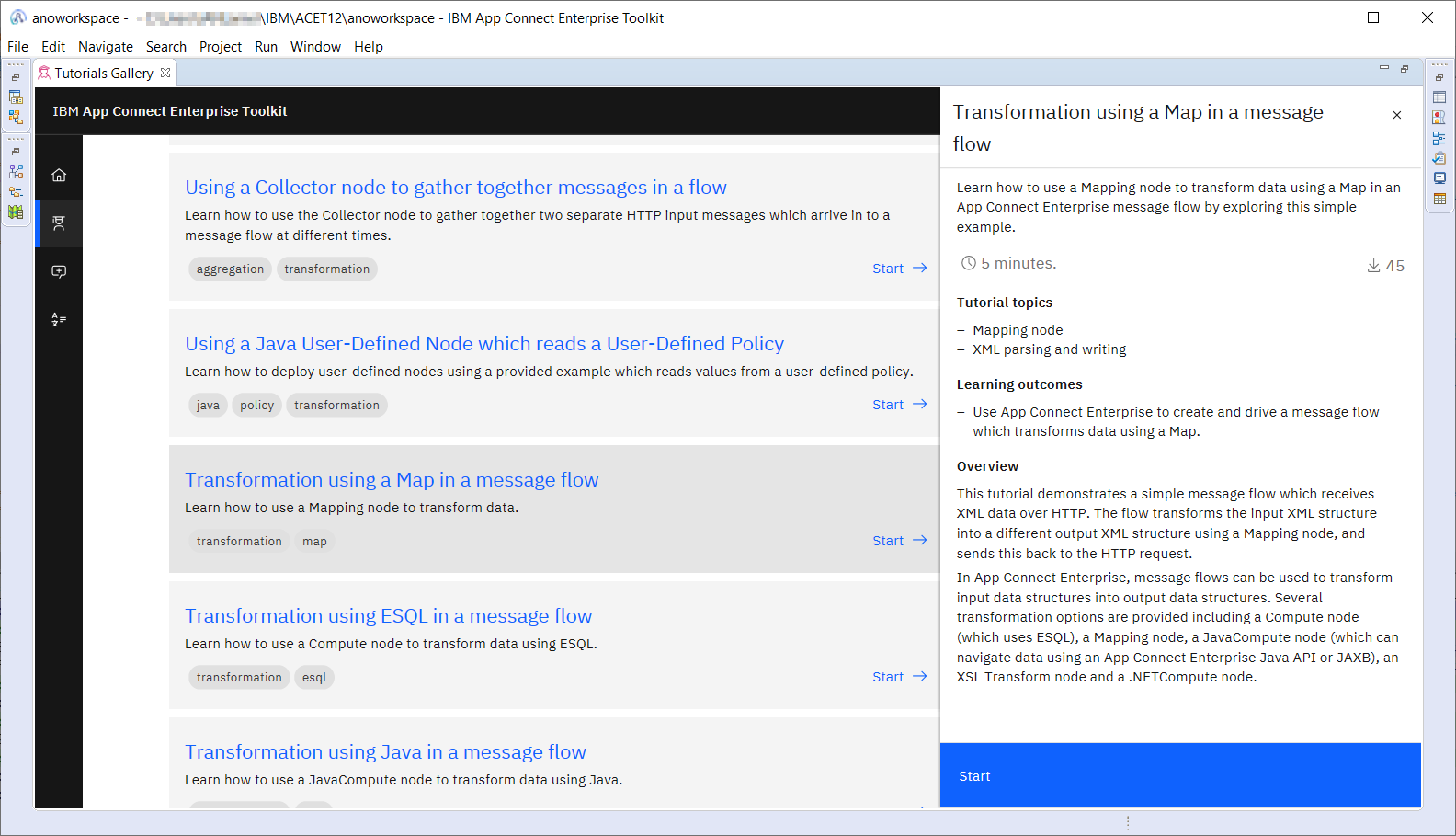Image resolution: width=1456 pixels, height=836 pixels.
Task: Open the Home icon in the dark sidebar
Action: point(59,176)
